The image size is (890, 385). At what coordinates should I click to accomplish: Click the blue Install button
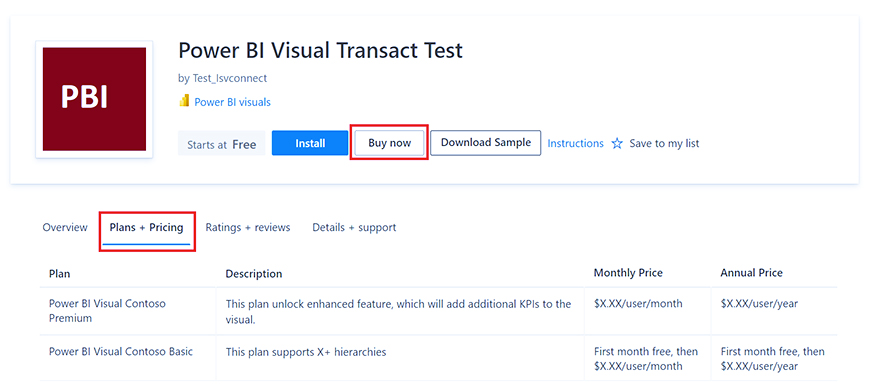pos(310,143)
